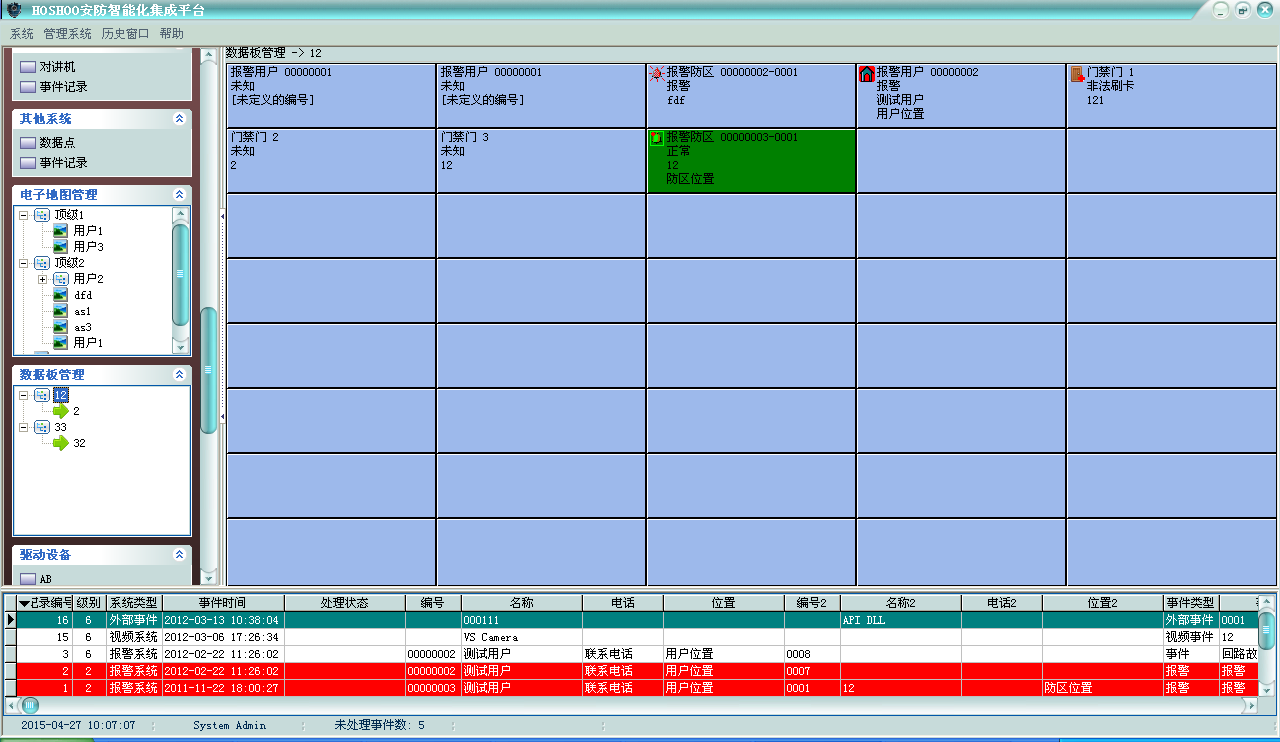
Task: Collapse the 数据板管理 panel using its chevron
Action: (179, 375)
